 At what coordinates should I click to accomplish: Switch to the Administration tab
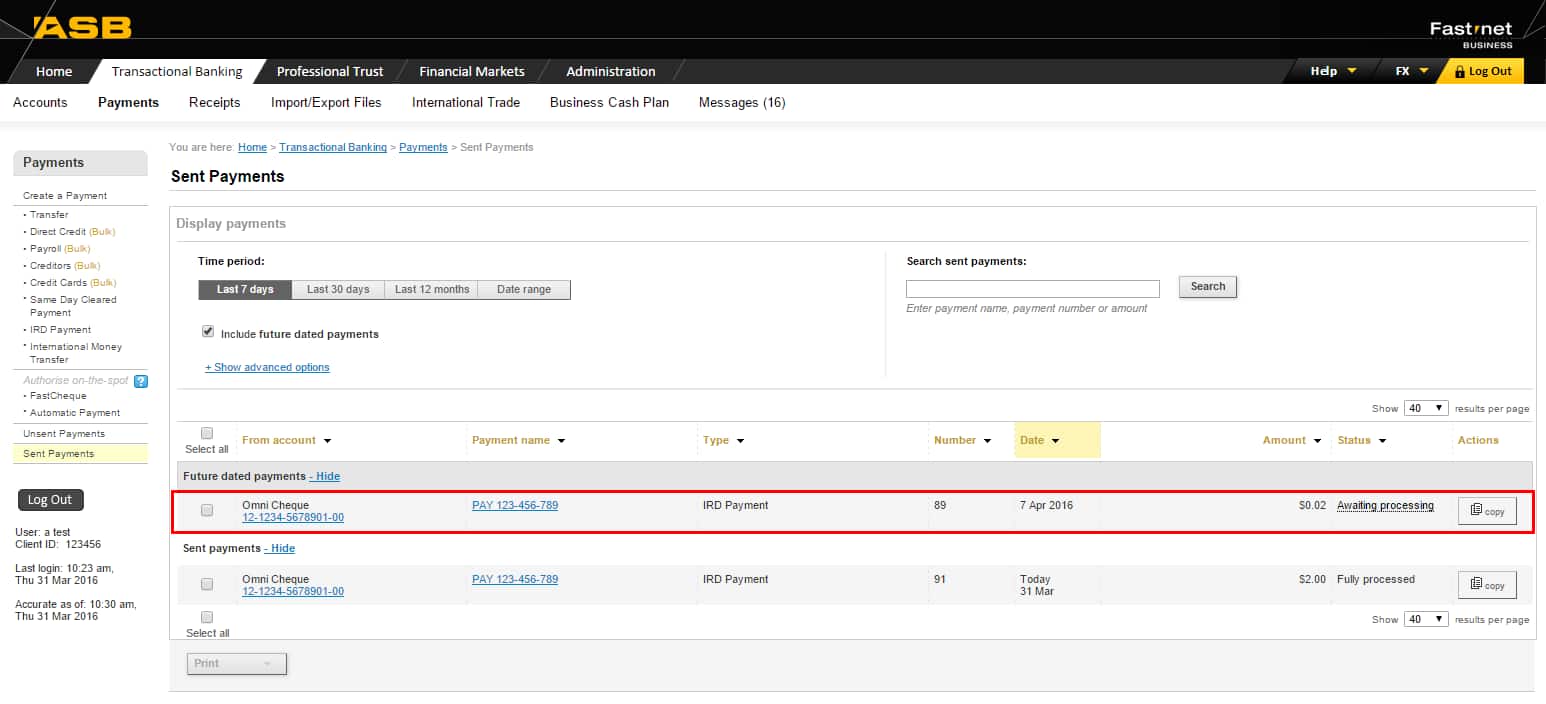click(x=610, y=71)
